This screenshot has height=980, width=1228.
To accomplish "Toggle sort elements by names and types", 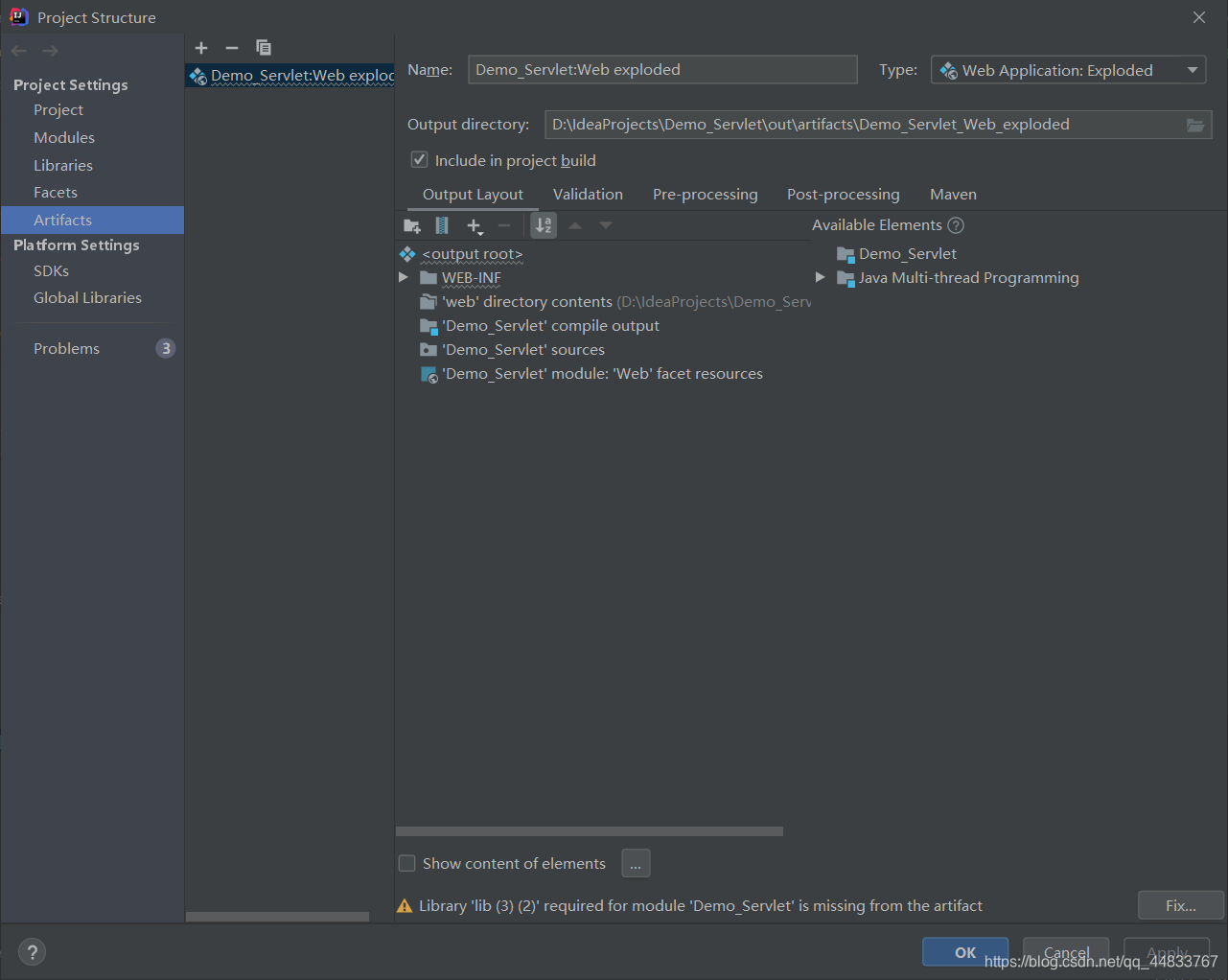I will tap(544, 225).
